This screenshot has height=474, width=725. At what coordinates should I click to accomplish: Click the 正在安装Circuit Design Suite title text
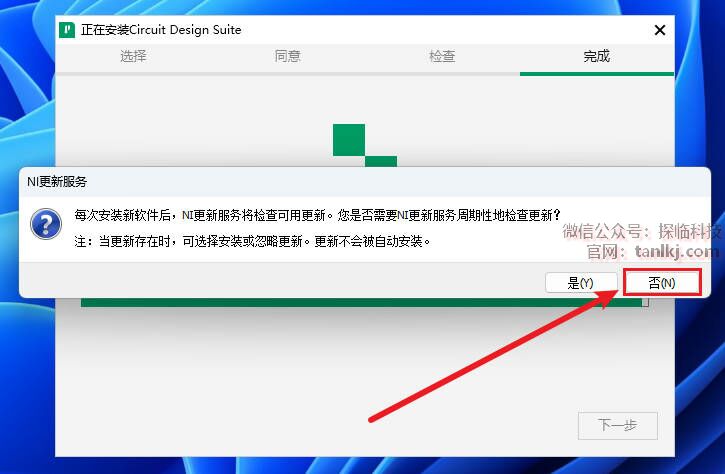tap(161, 30)
